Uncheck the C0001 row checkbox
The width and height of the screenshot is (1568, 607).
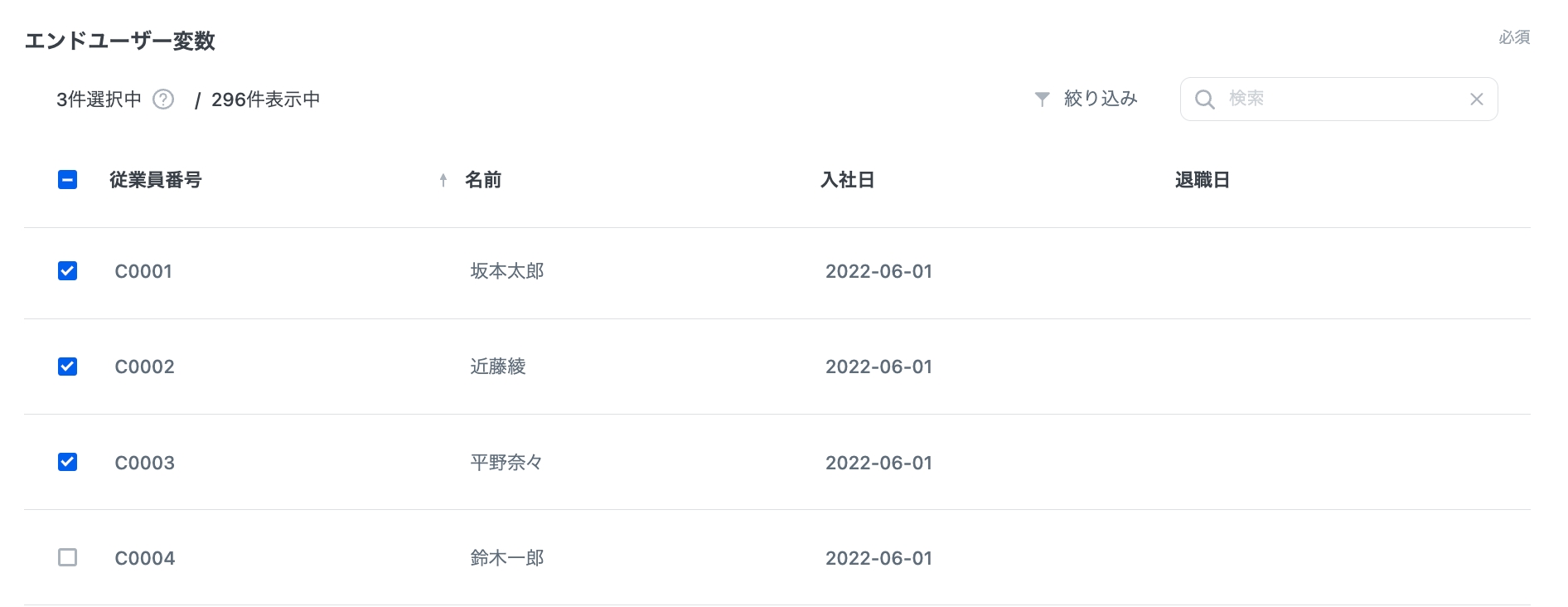[68, 271]
